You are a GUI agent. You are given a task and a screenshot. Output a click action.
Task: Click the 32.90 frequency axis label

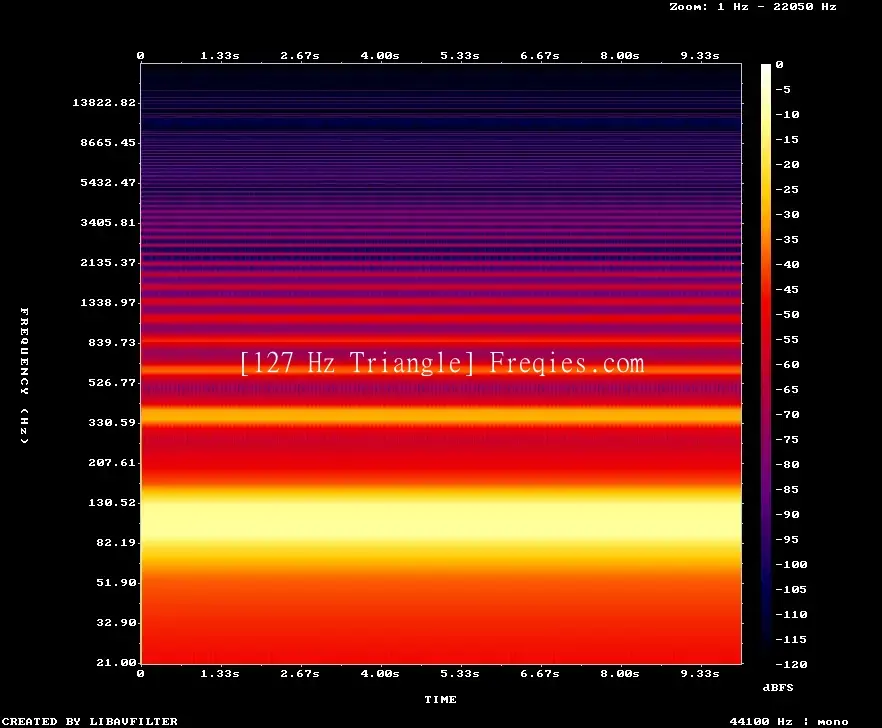click(x=116, y=622)
